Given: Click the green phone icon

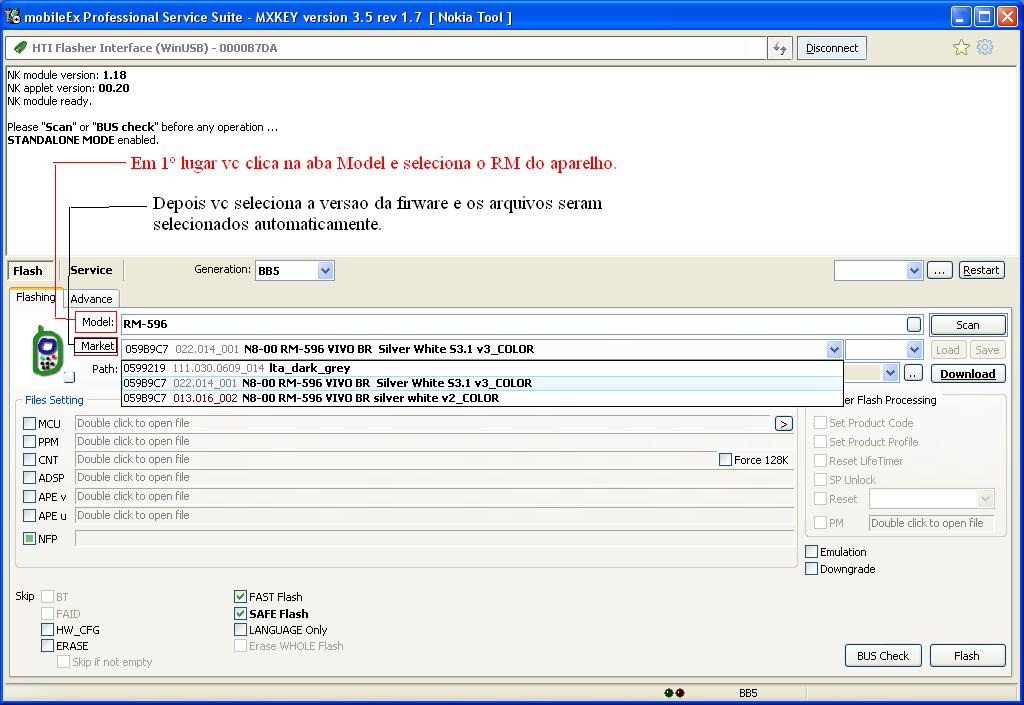Looking at the screenshot, I should [47, 350].
